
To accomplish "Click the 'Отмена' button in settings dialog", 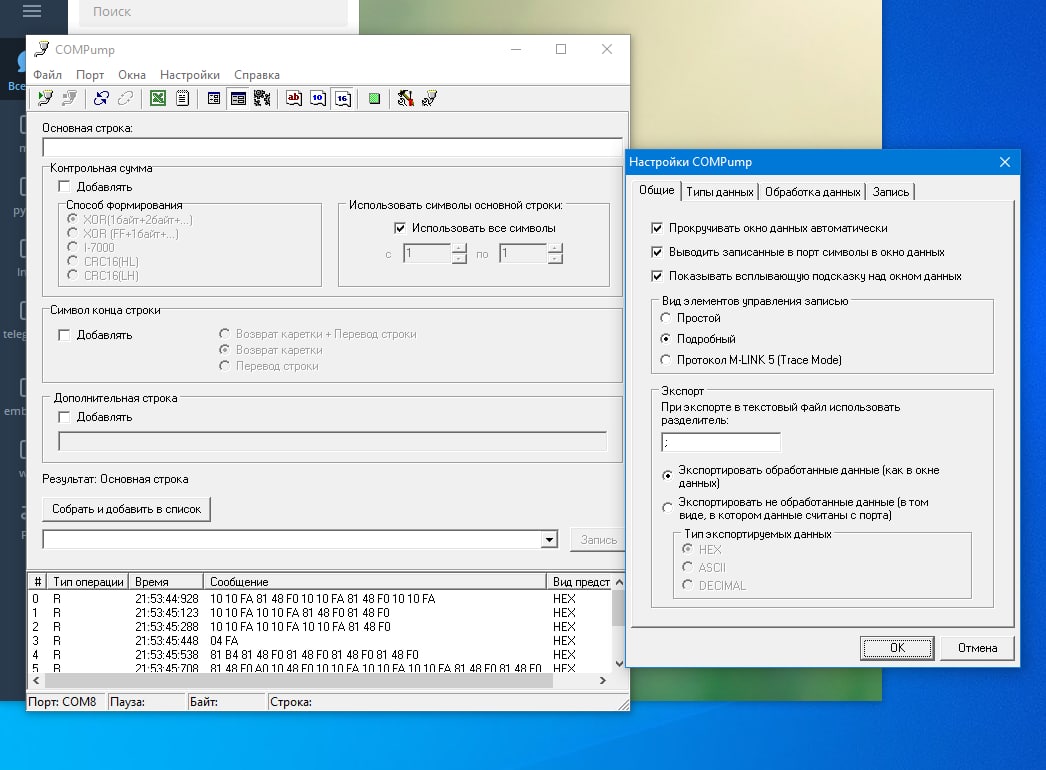I will (x=977, y=648).
